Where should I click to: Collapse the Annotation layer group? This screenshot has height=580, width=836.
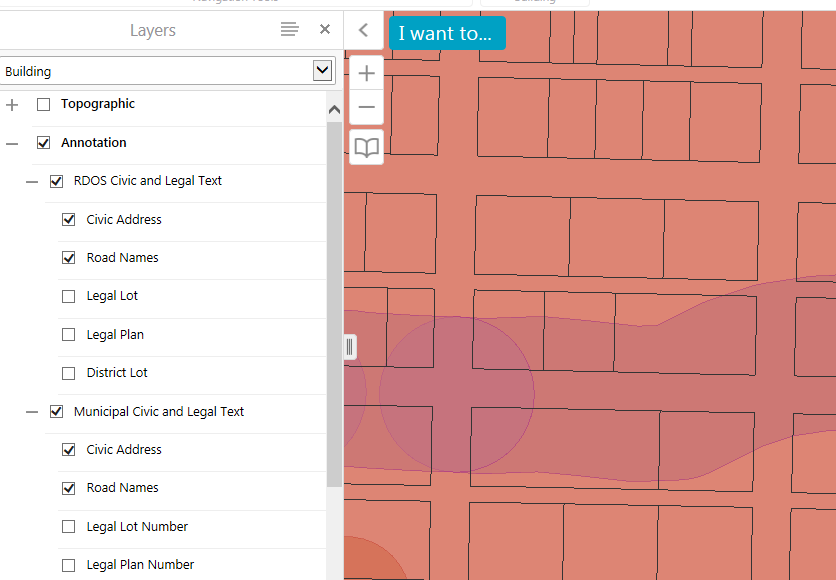[12, 143]
